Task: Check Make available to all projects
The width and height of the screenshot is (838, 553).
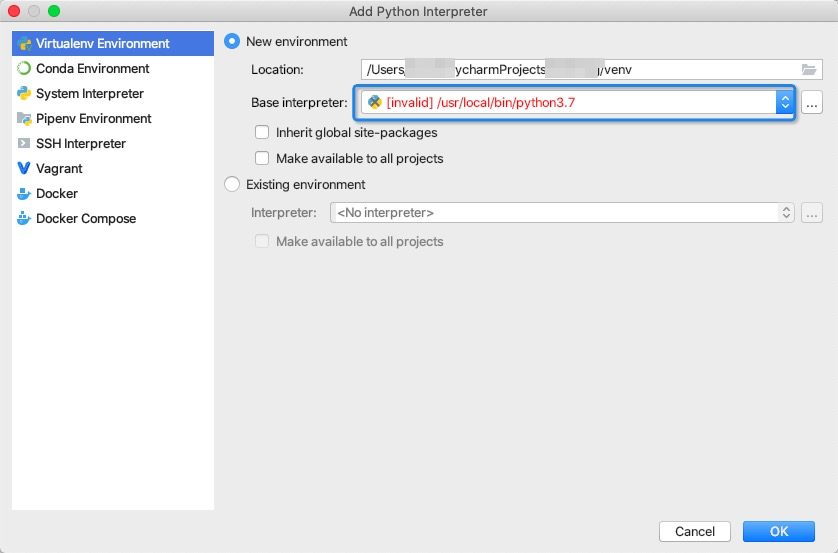Action: point(263,158)
